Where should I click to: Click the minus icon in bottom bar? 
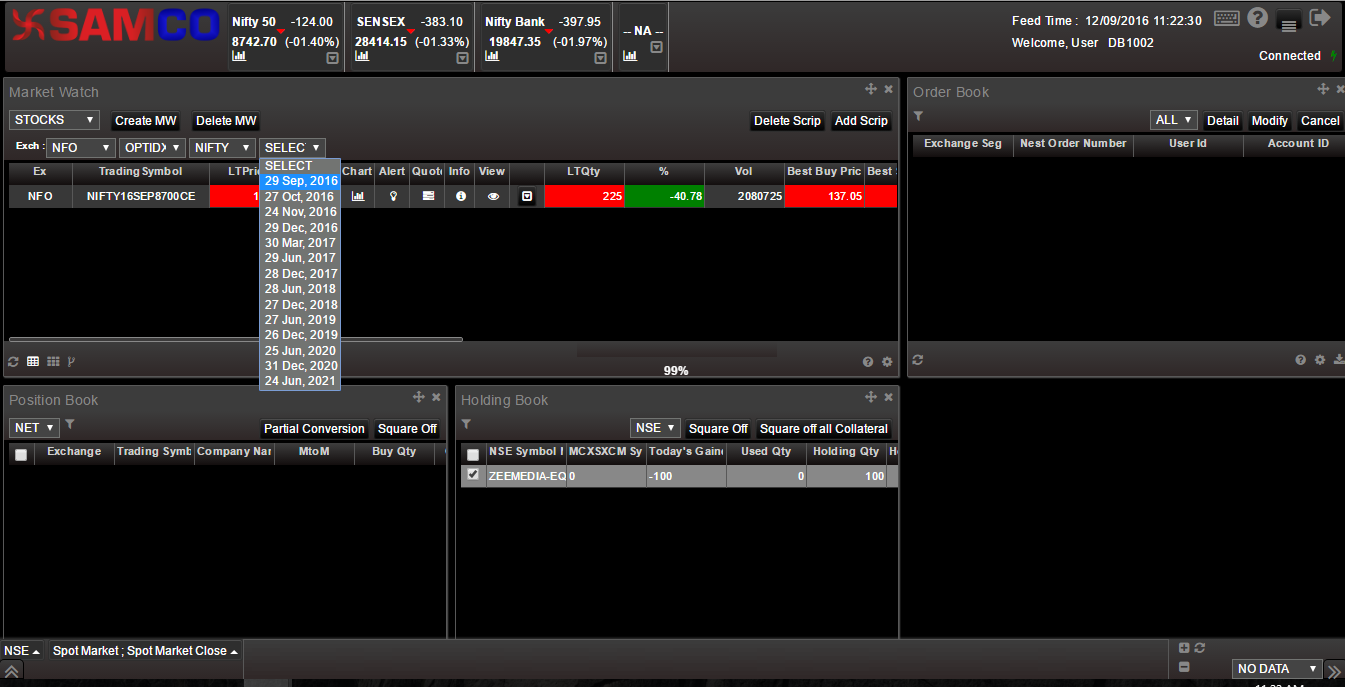click(x=1184, y=667)
